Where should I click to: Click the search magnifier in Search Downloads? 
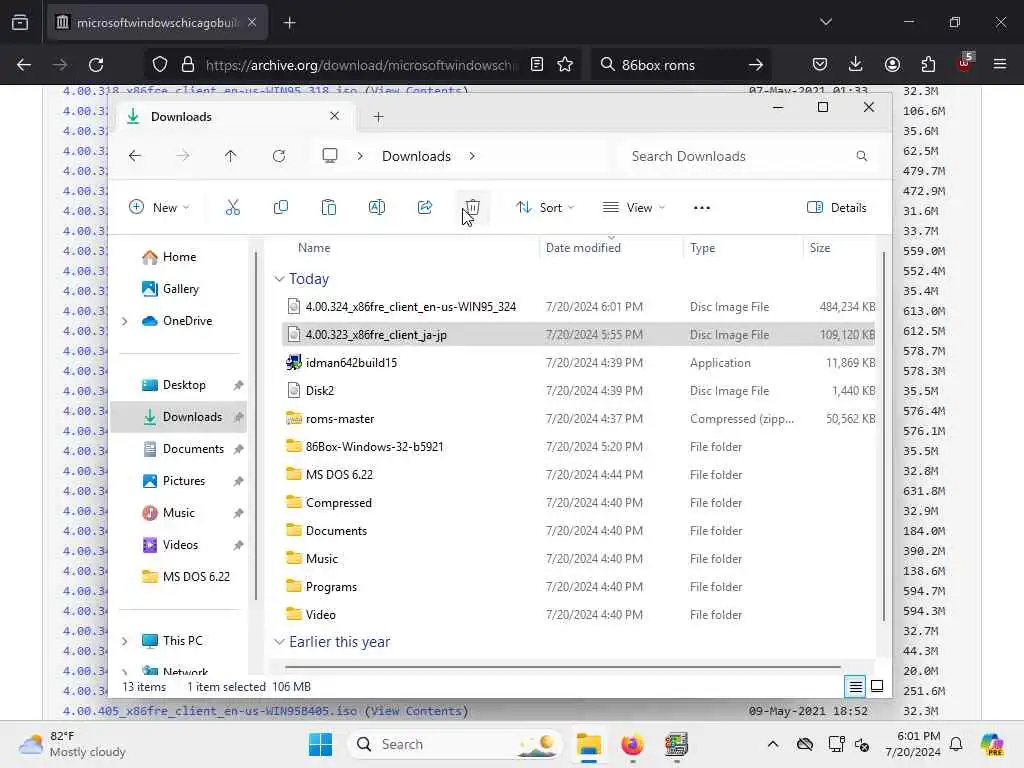[x=862, y=156]
